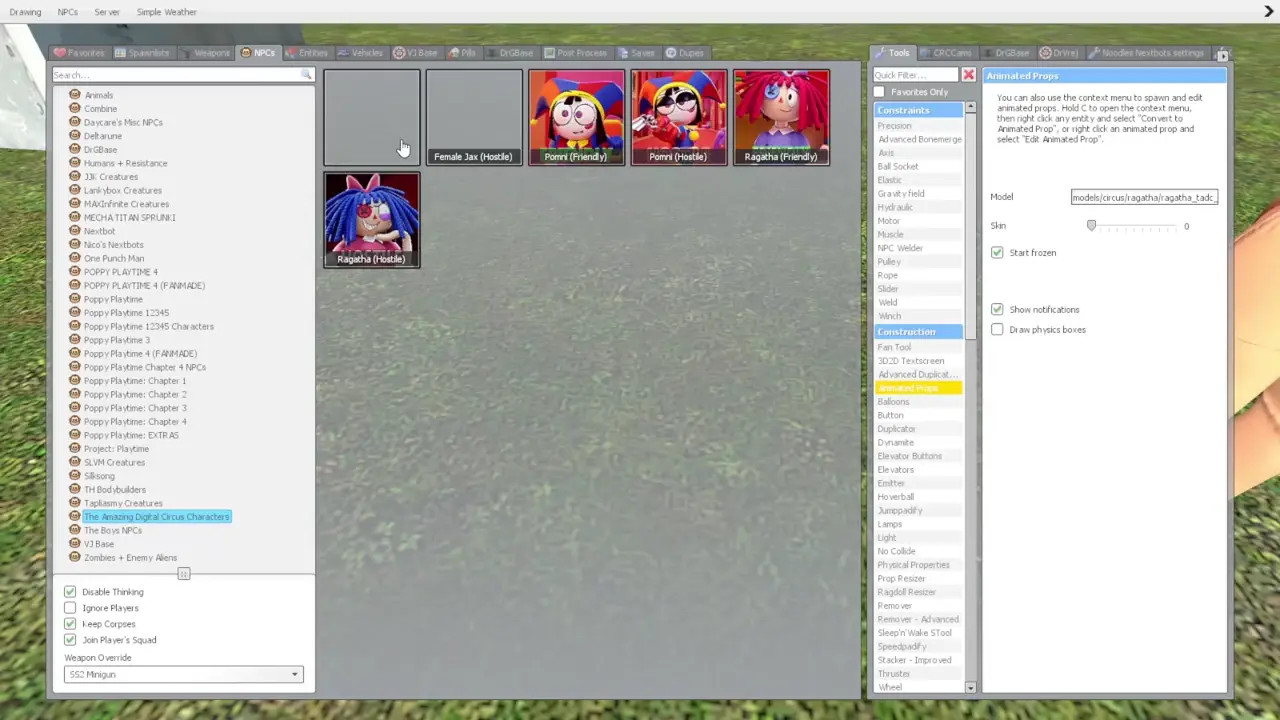Spawn the Ragatha (Hostile) NPC
1280x720 pixels.
tap(371, 218)
